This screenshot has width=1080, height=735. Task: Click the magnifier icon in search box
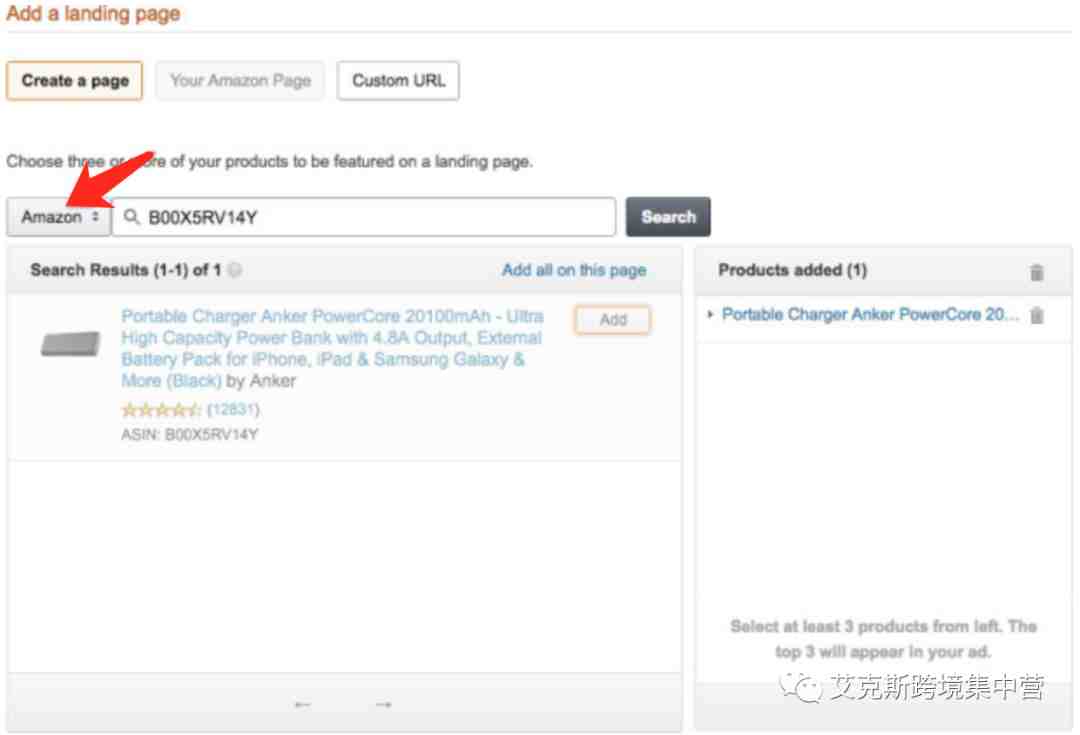[x=131, y=217]
